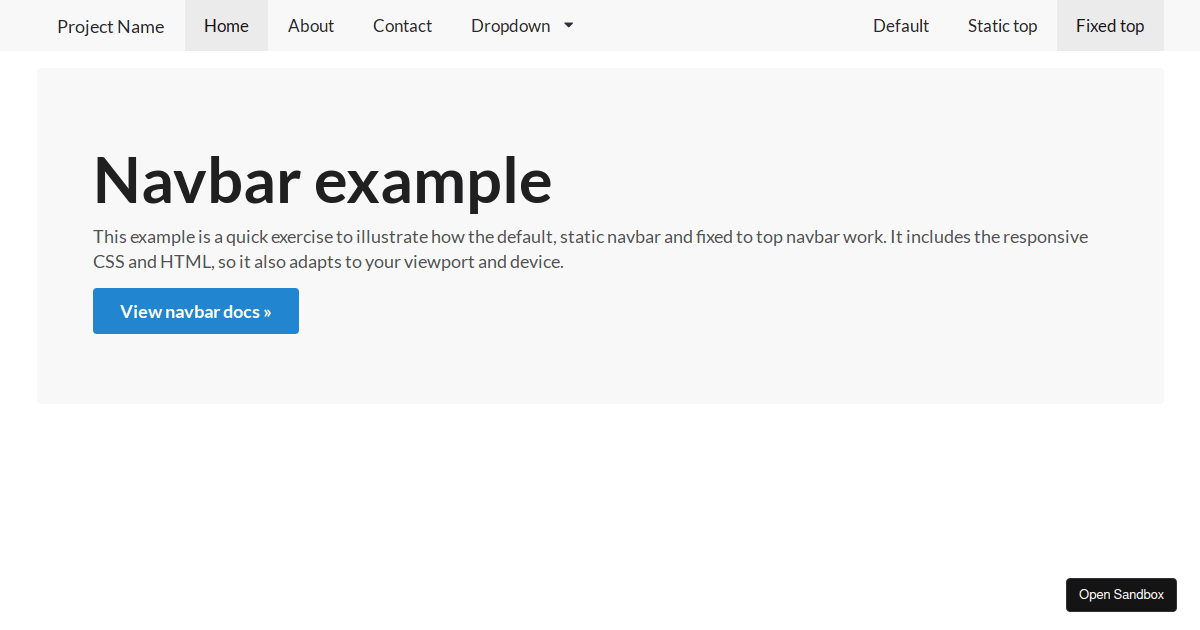Open the sandbox via Open Sandbox button

point(1121,594)
